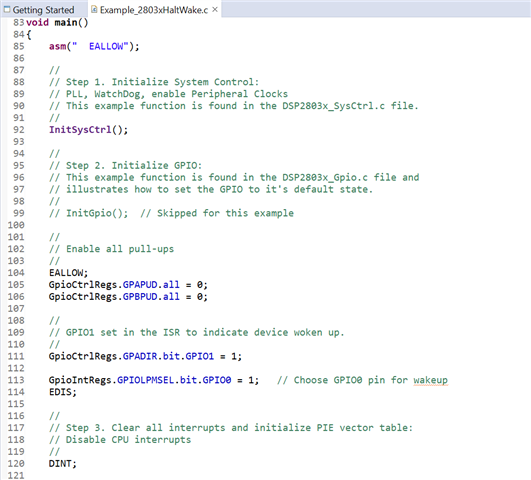Click the GpioCtrlRegs.GPAPUD.all = 0; line

click(128, 285)
